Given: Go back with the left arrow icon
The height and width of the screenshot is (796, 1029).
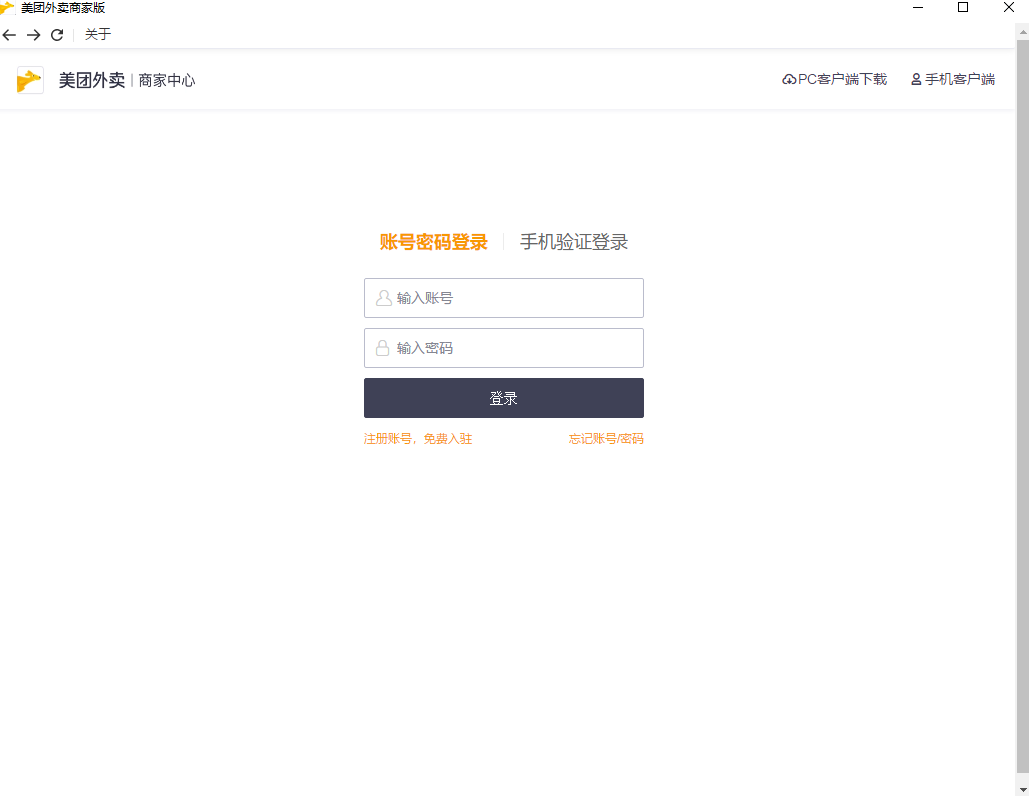Looking at the screenshot, I should [9, 35].
